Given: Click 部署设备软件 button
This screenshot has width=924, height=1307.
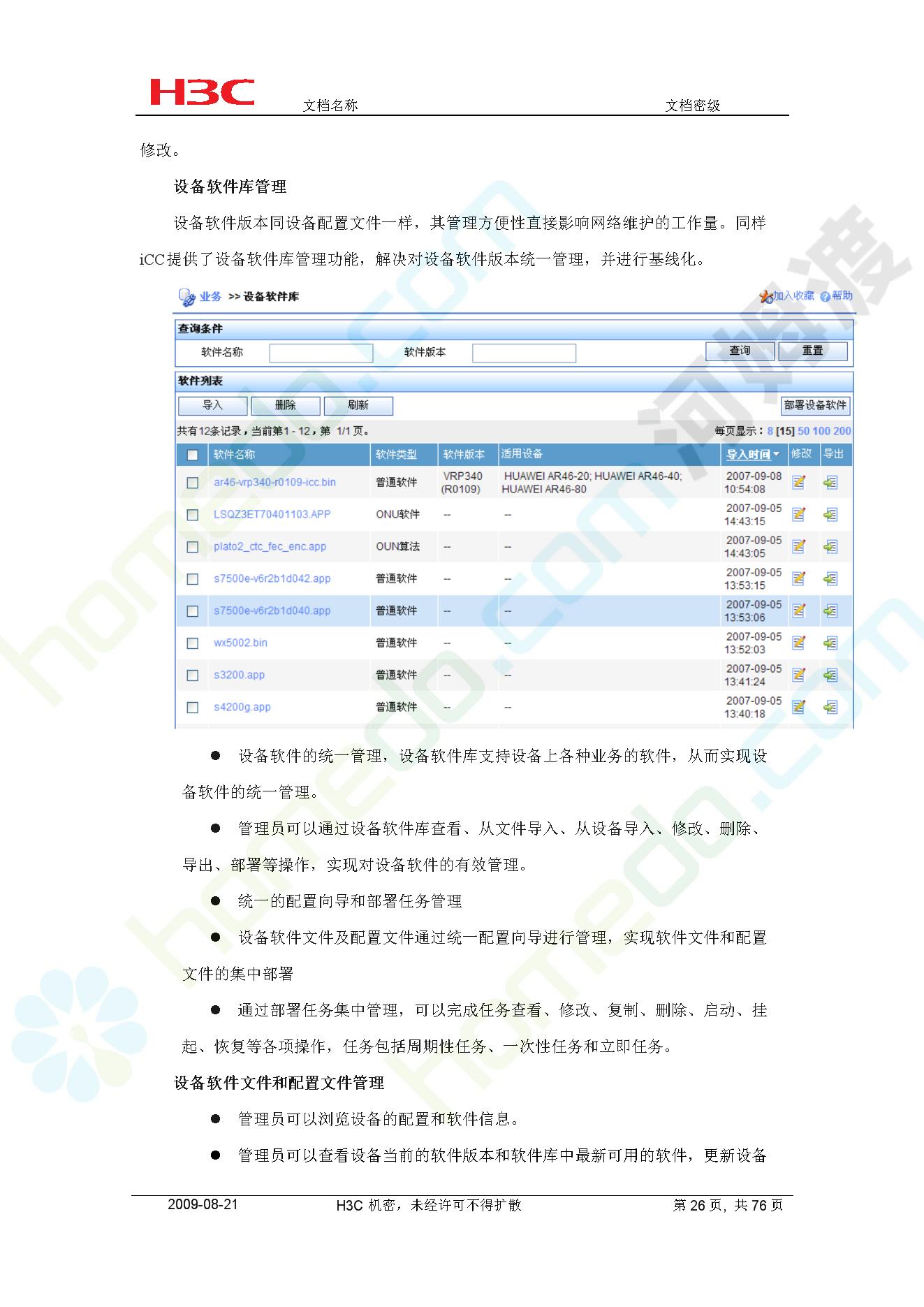Looking at the screenshot, I should pos(815,405).
